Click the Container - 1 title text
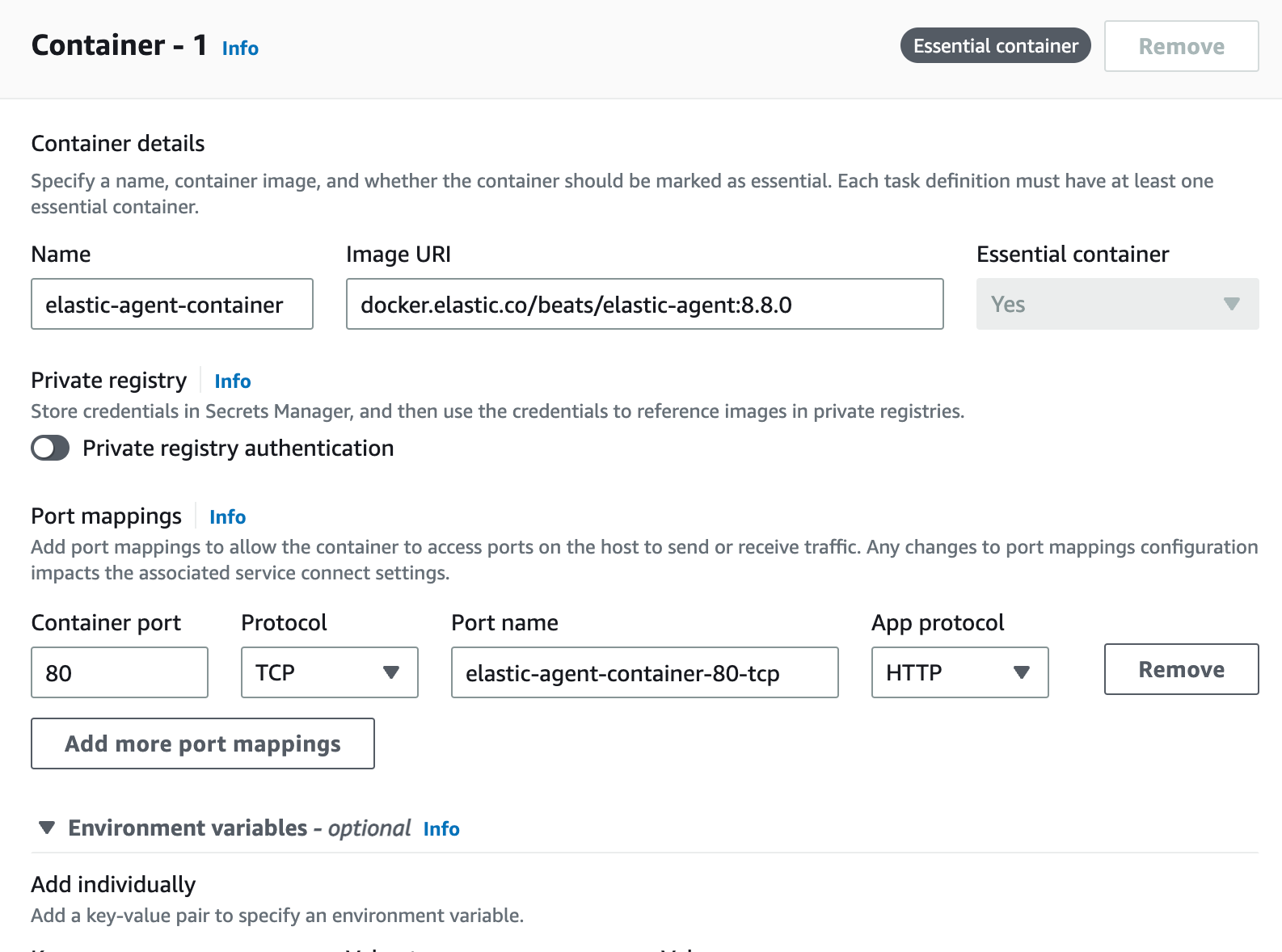Image resolution: width=1282 pixels, height=952 pixels. click(x=120, y=46)
